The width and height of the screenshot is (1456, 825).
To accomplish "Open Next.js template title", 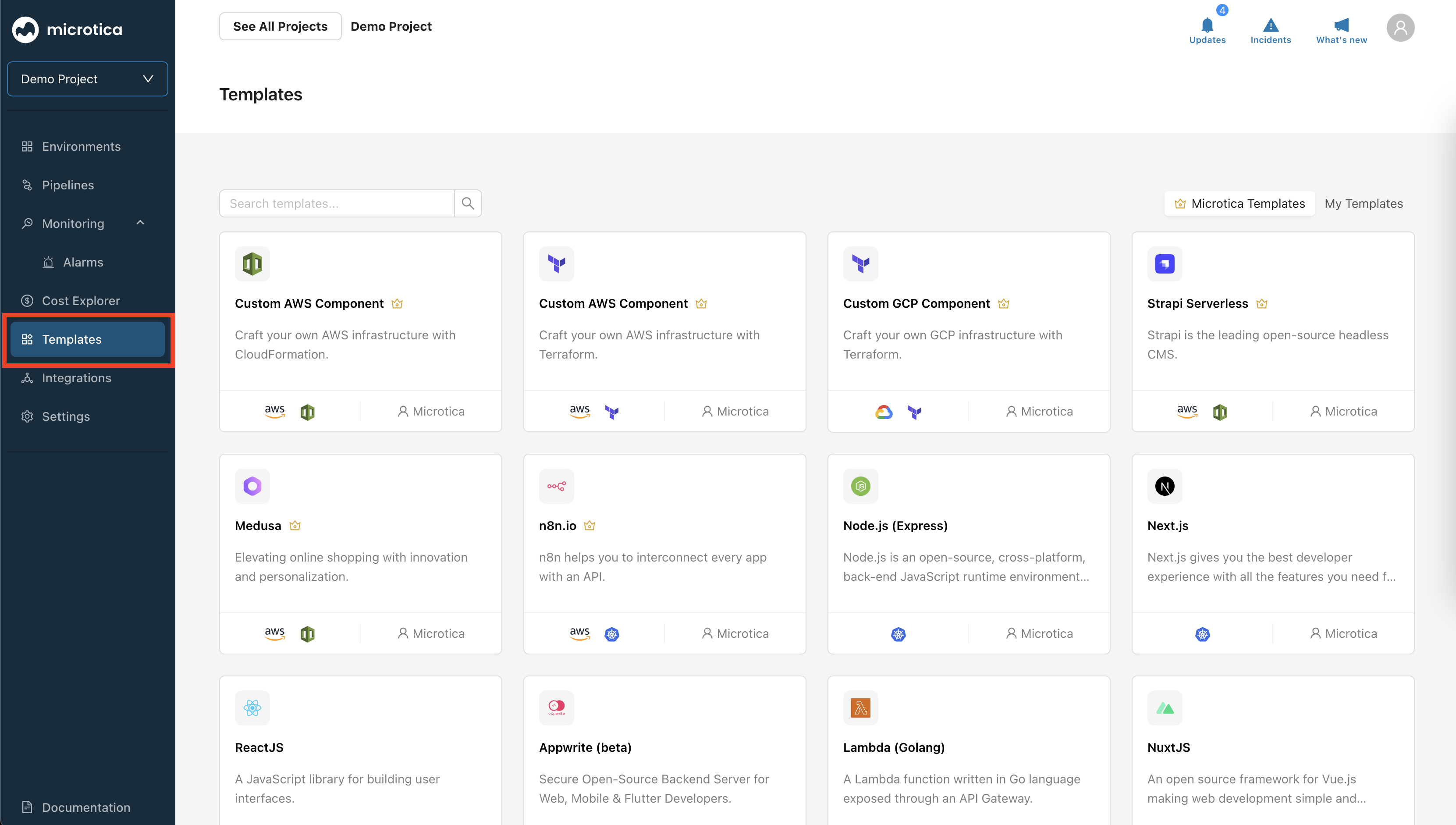I will pyautogui.click(x=1168, y=525).
